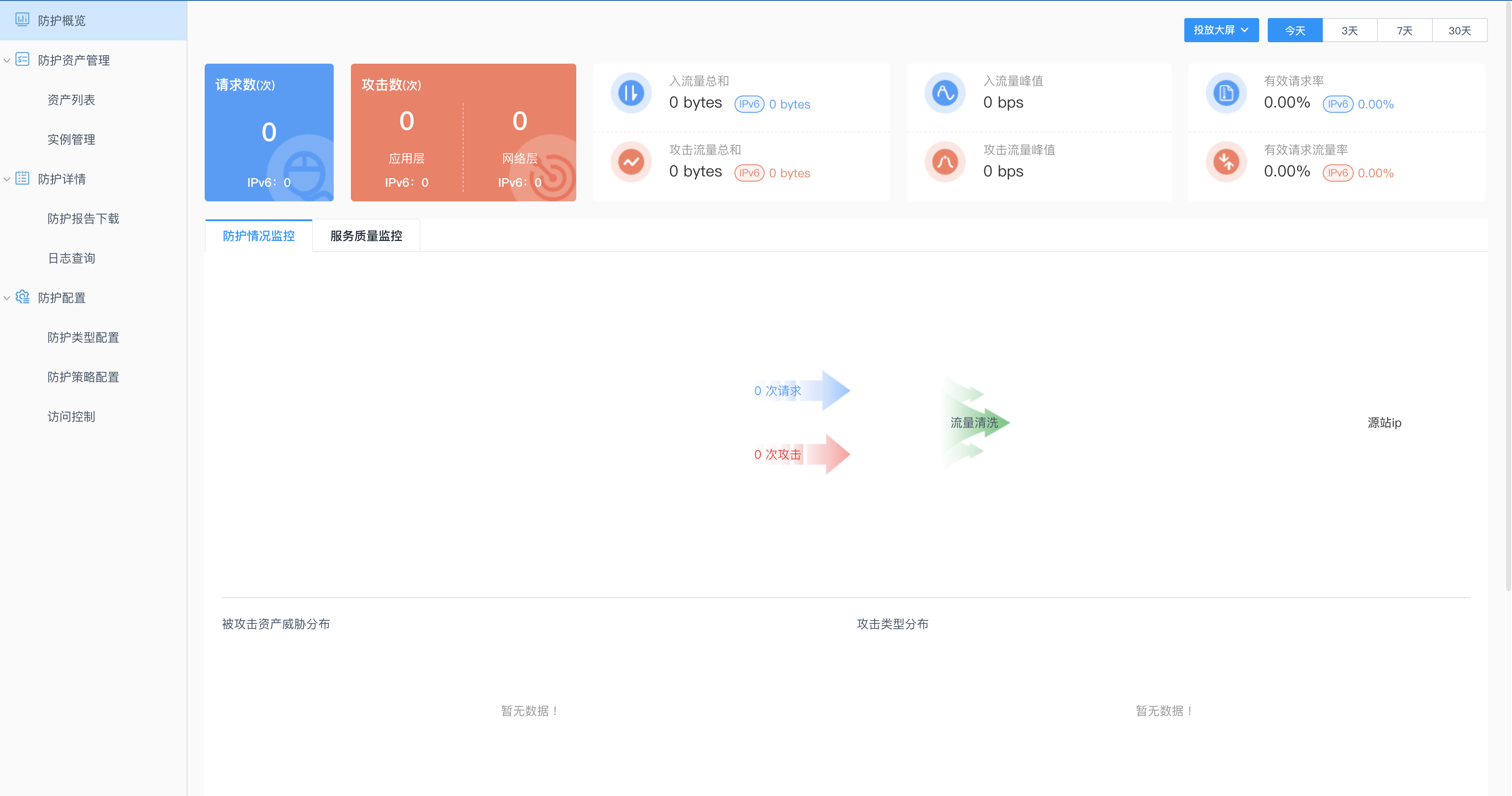The image size is (1512, 796).
Task: Switch to 服务质量监控 tab
Action: 366,235
